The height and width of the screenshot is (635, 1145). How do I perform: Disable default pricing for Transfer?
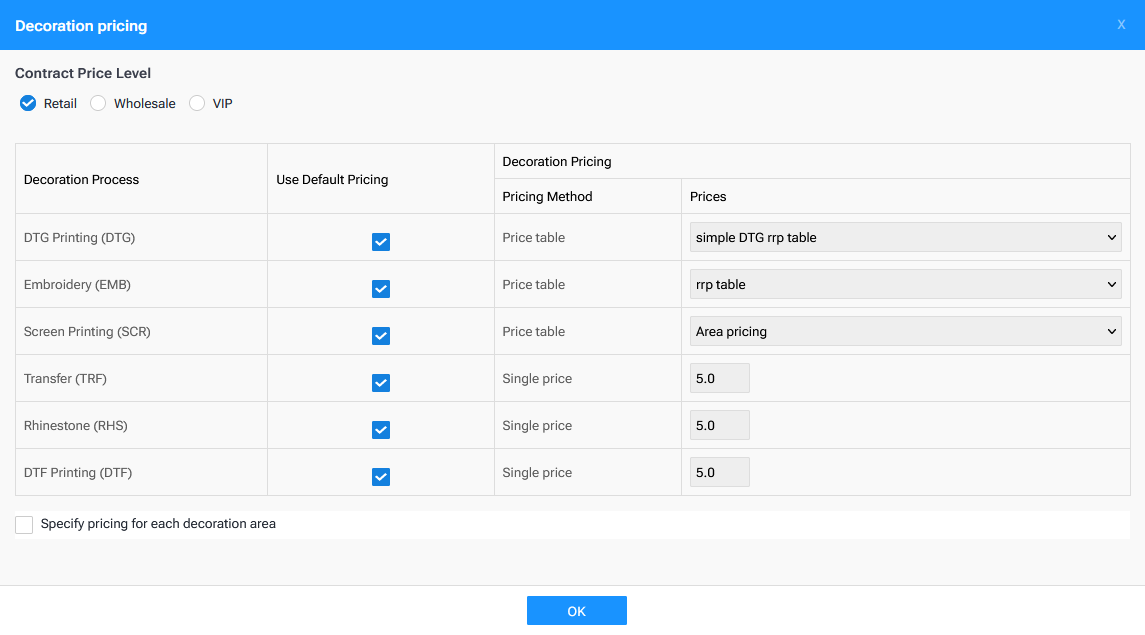coord(381,382)
